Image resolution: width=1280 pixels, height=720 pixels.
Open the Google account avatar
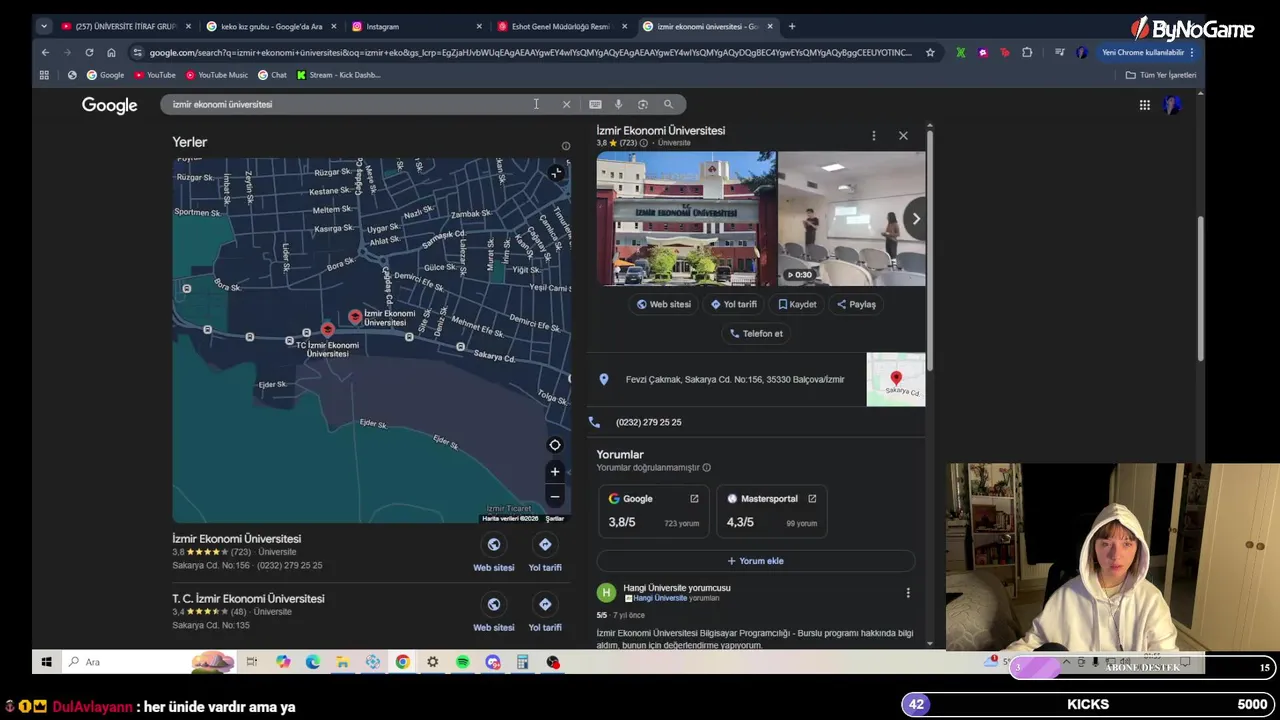point(1172,105)
